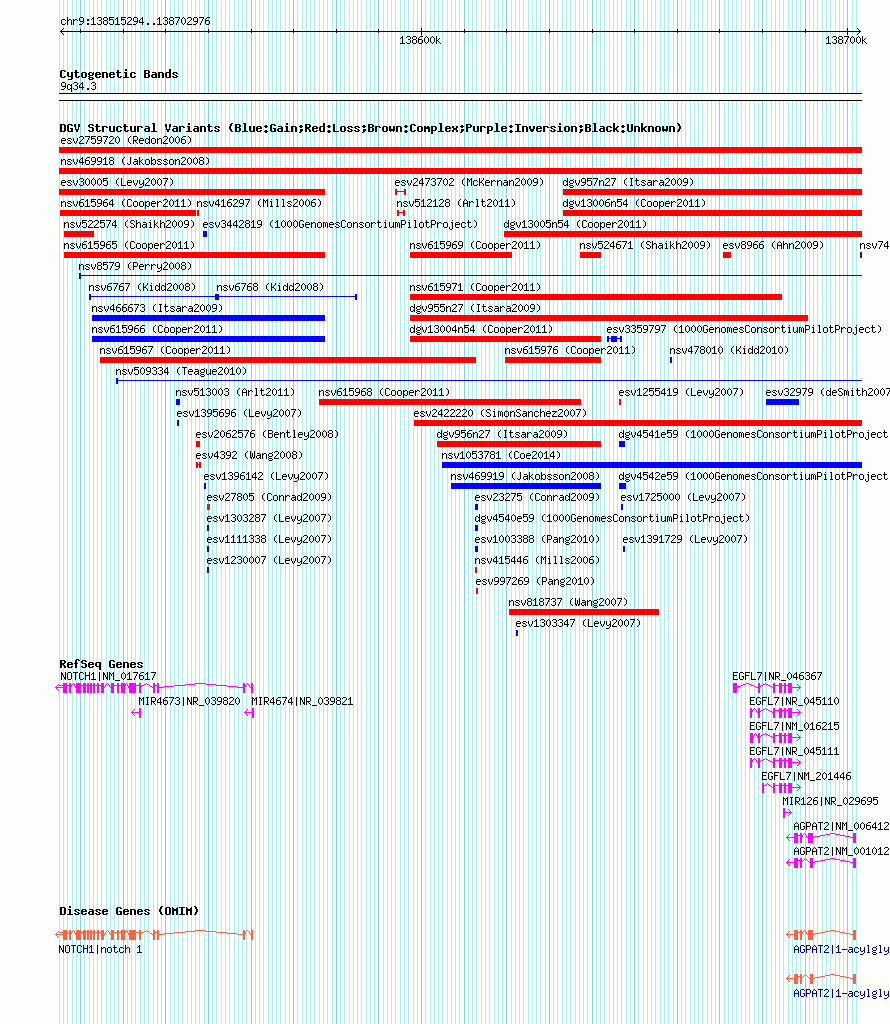The image size is (890, 1024).
Task: Select esv2062576 (Bentley2008) variant
Action: coord(267,433)
